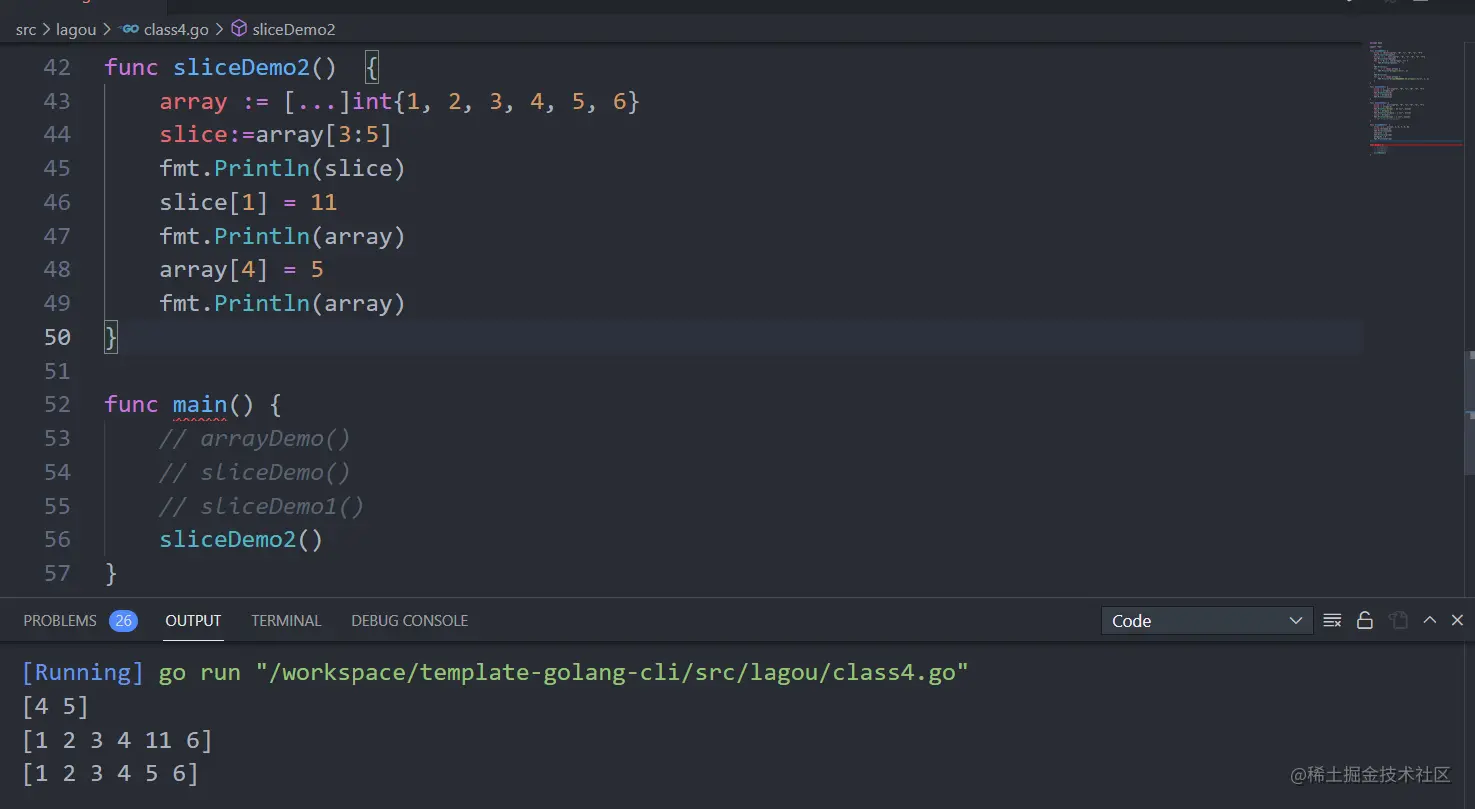Select lagou folder in the breadcrumb
The width and height of the screenshot is (1475, 809).
point(76,30)
